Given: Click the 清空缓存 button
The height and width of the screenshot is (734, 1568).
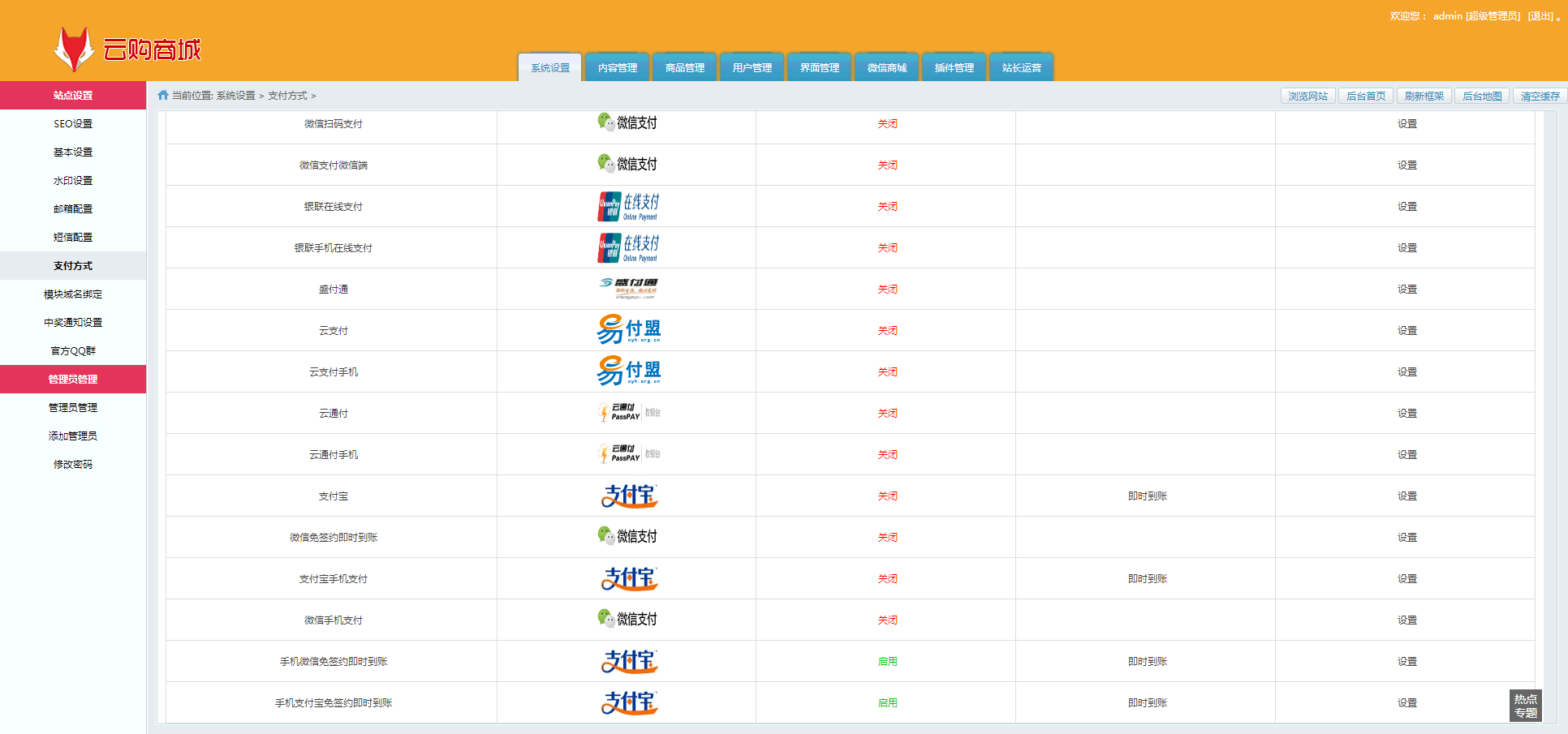Looking at the screenshot, I should tap(1539, 96).
